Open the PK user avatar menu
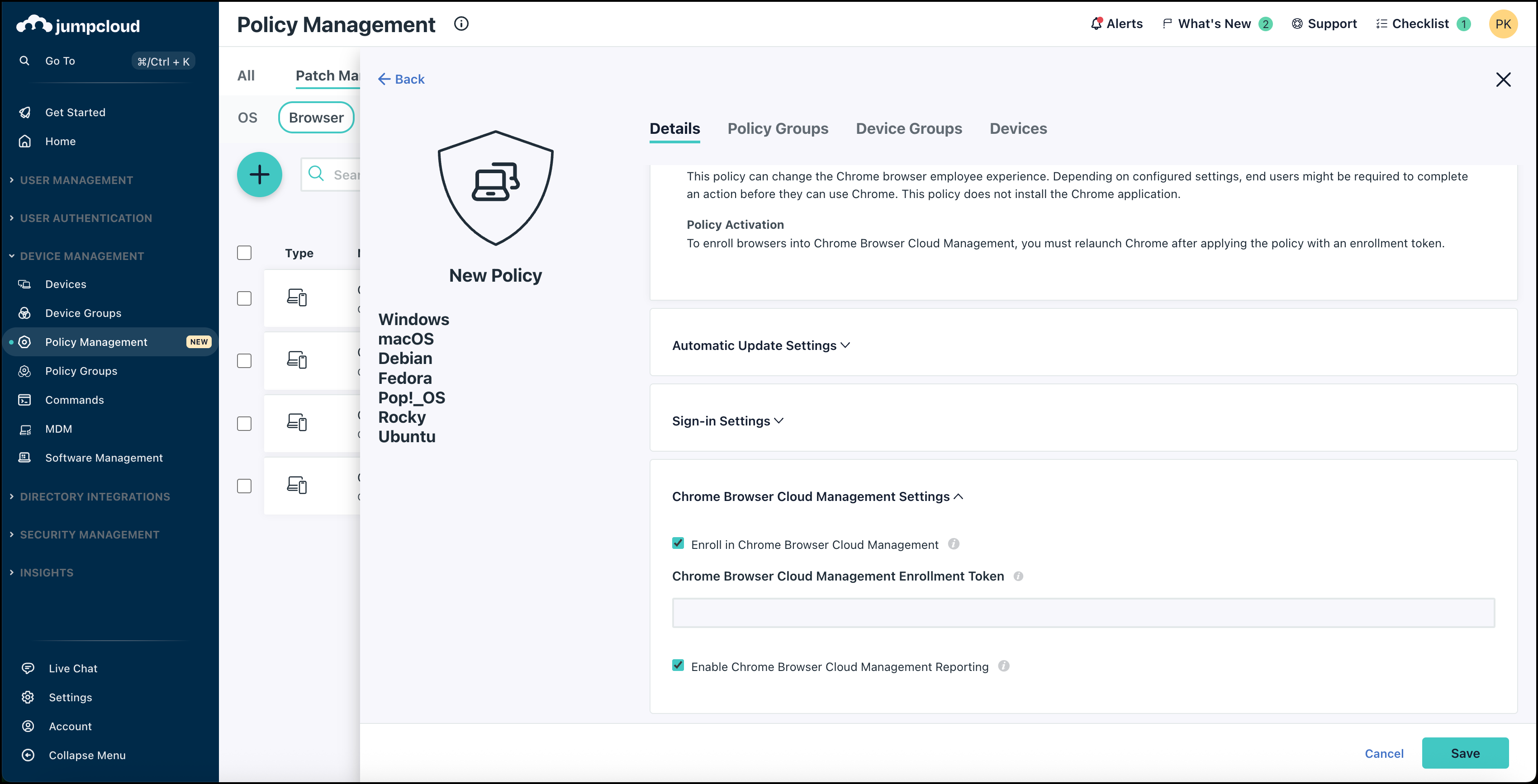This screenshot has width=1538, height=784. 1503,24
